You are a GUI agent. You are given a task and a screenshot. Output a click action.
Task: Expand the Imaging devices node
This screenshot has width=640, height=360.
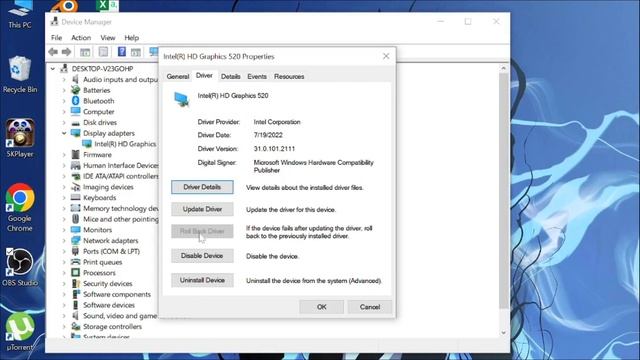[x=64, y=187]
